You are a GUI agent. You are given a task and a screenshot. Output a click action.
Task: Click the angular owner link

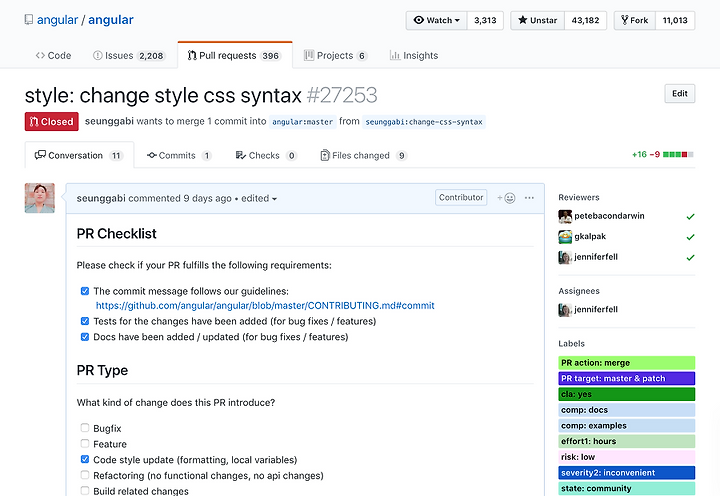click(57, 20)
